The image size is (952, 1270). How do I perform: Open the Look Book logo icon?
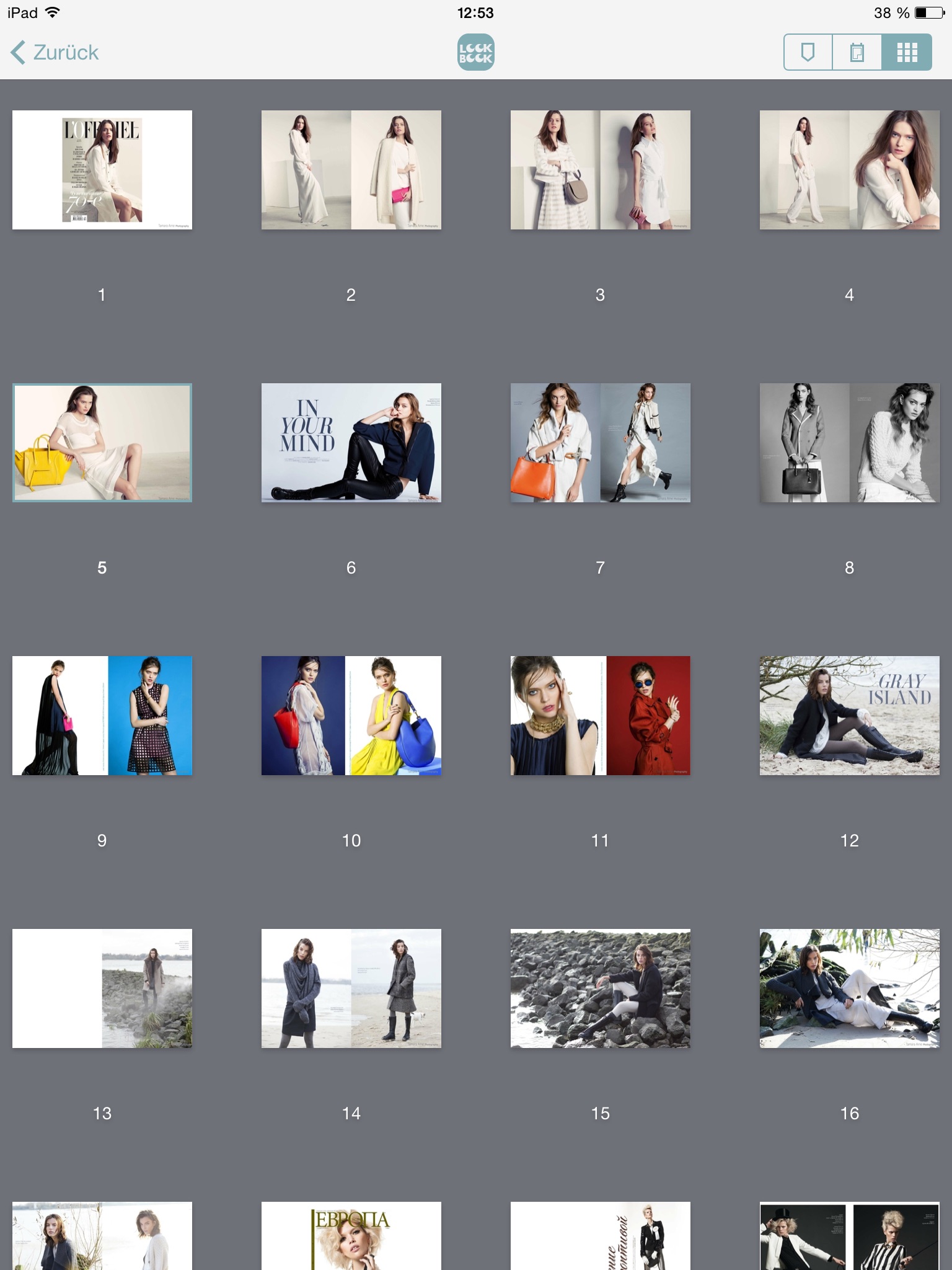coord(476,52)
